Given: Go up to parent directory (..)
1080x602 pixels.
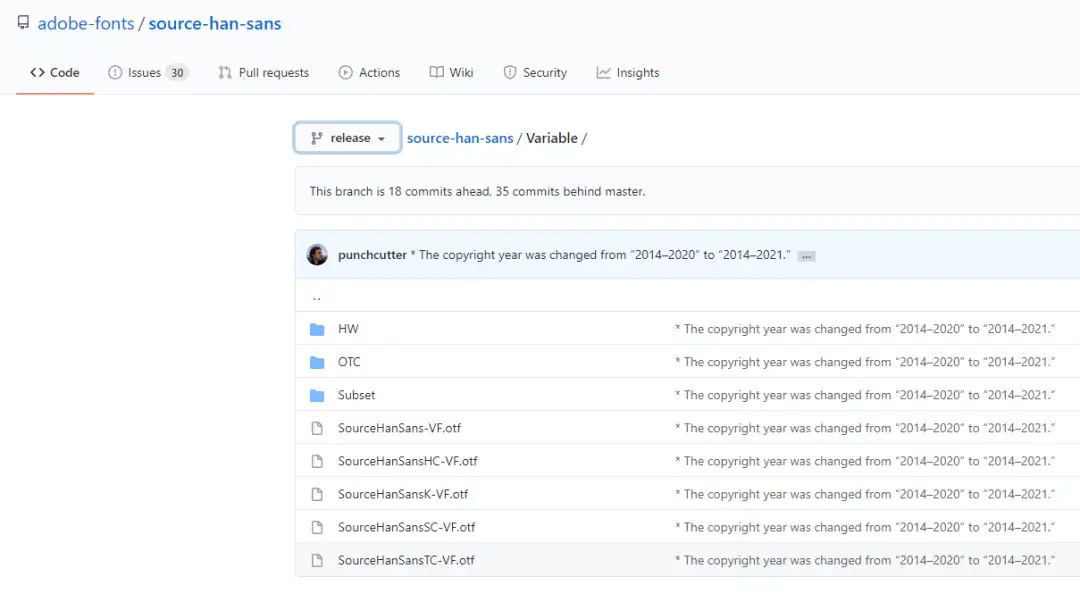Looking at the screenshot, I should coord(317,297).
